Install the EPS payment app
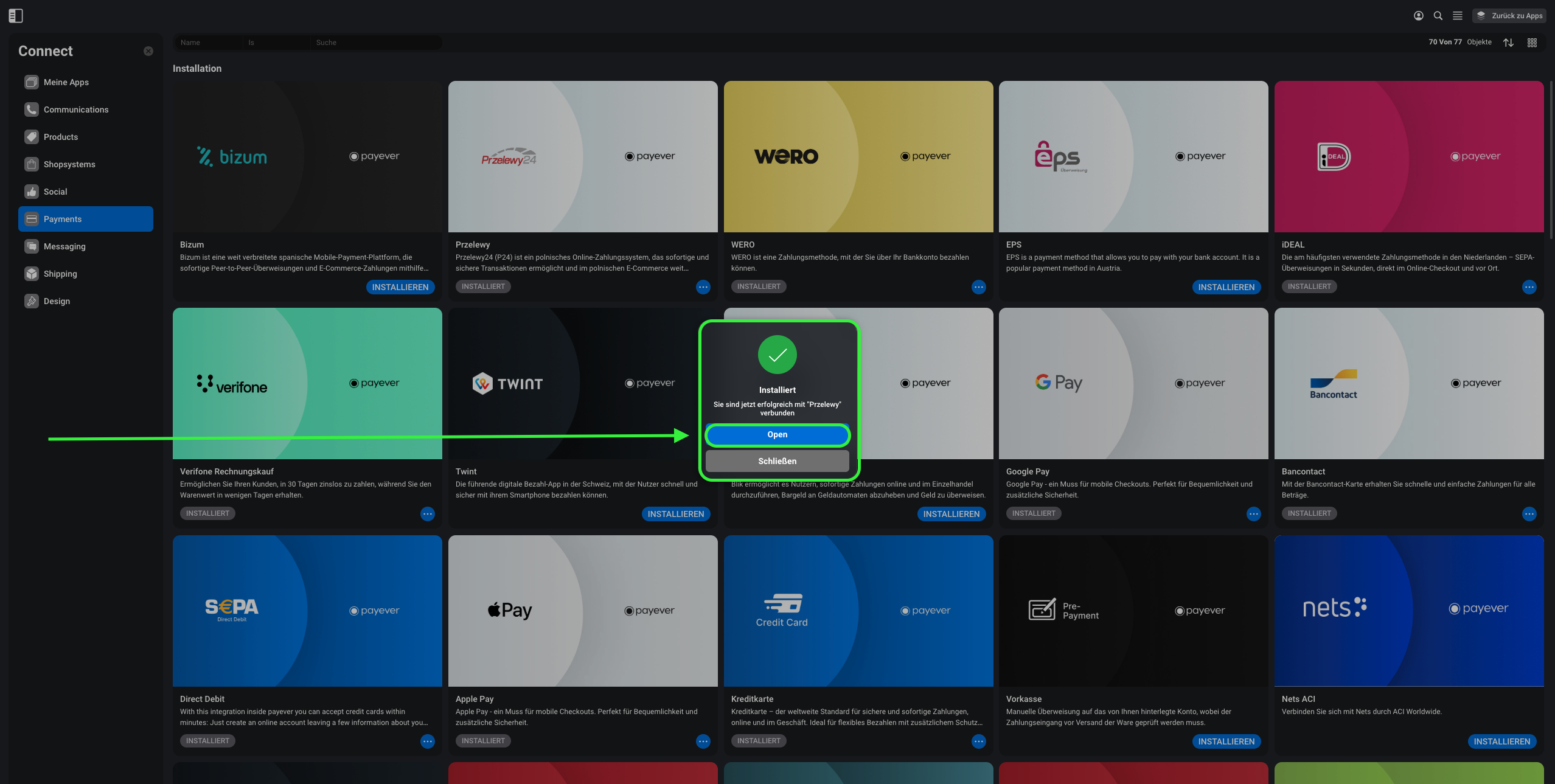The height and width of the screenshot is (784, 1555). click(1226, 287)
